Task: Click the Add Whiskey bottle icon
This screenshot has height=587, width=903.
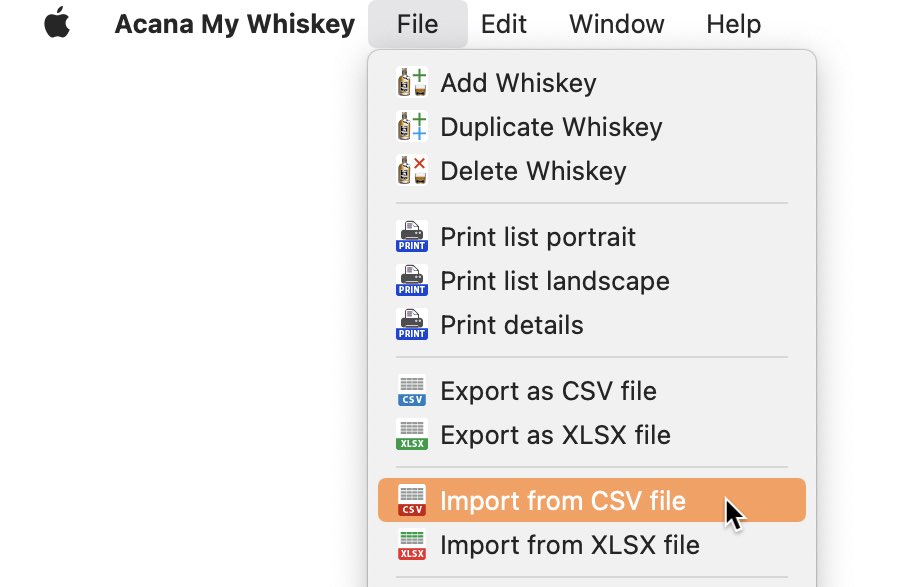Action: pos(411,83)
